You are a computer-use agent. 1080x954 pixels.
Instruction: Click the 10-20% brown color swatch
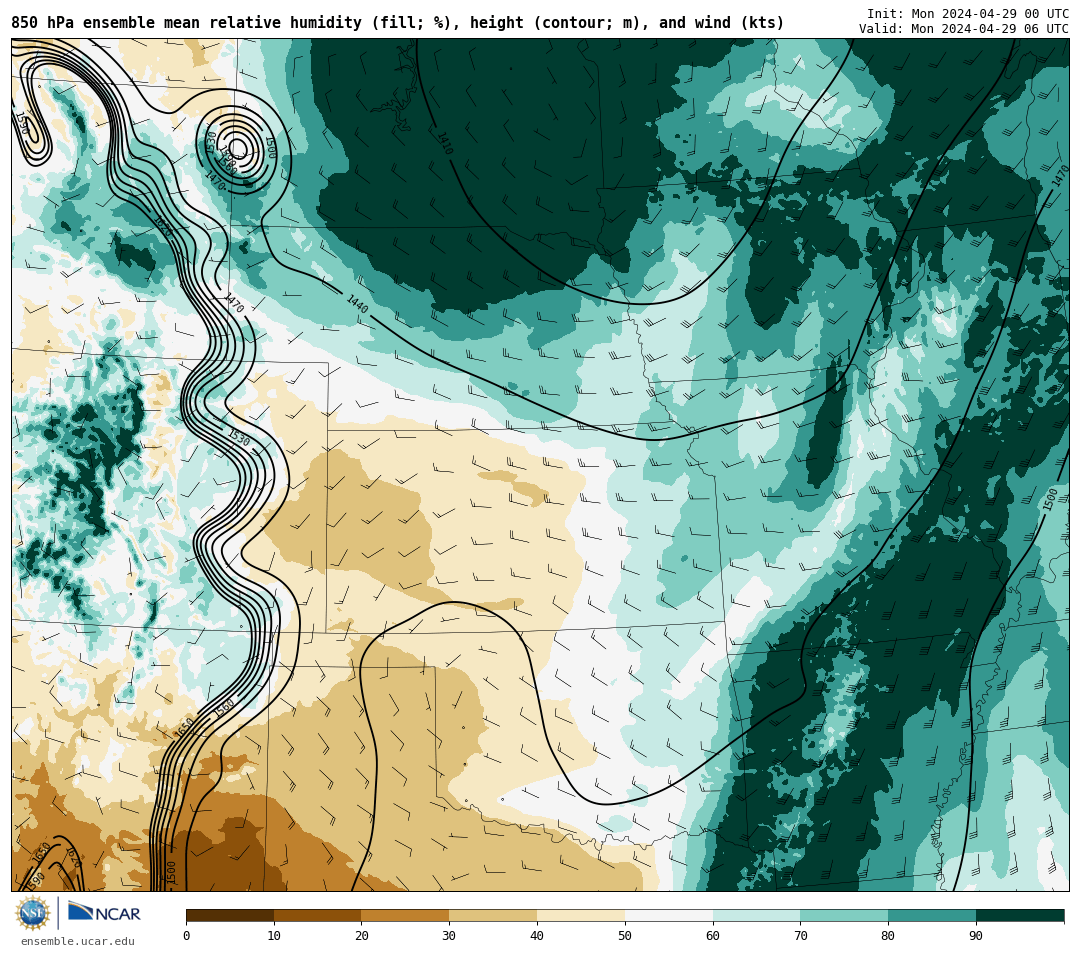click(x=318, y=915)
